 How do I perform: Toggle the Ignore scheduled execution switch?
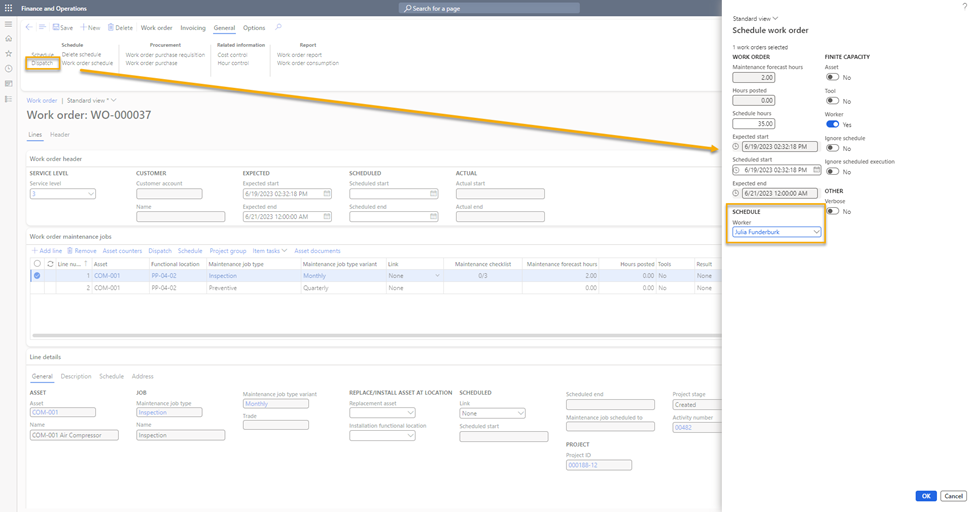tap(832, 171)
